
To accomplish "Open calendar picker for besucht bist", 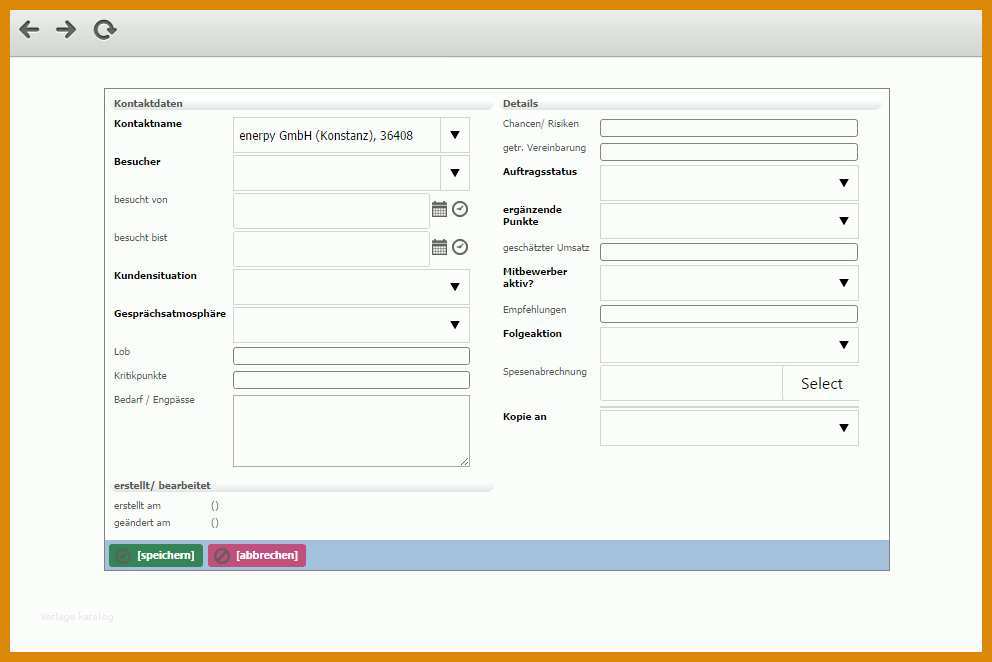I will coord(439,247).
